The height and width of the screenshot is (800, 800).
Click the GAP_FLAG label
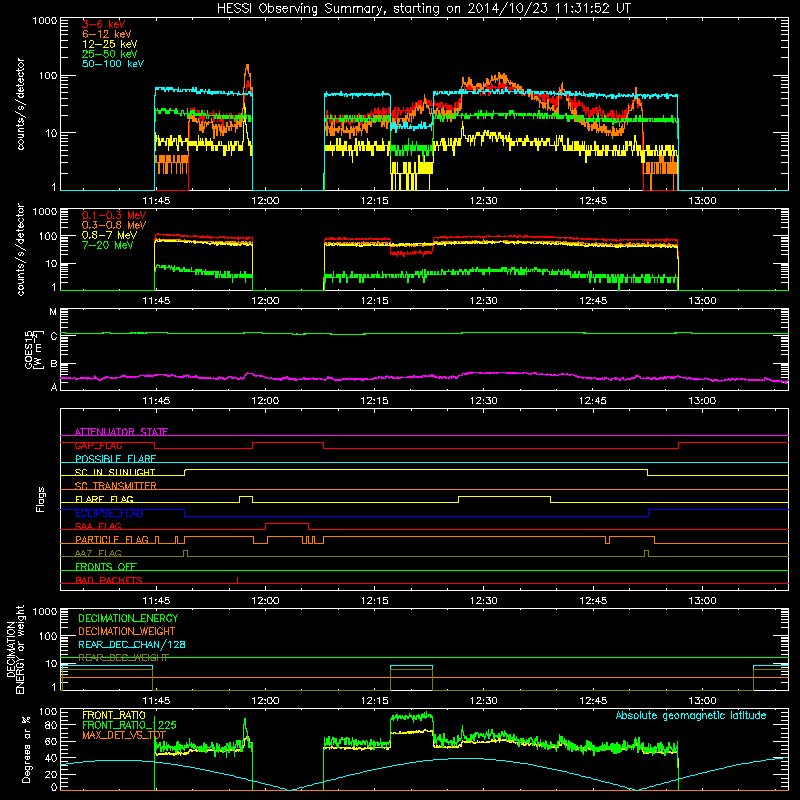point(98,445)
